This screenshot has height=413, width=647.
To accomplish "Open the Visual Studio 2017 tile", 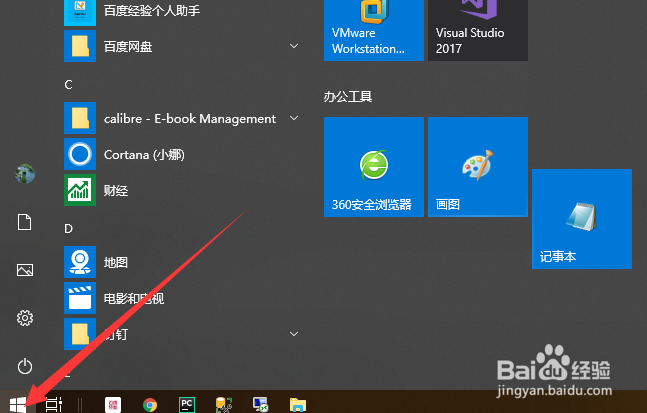I will (478, 30).
